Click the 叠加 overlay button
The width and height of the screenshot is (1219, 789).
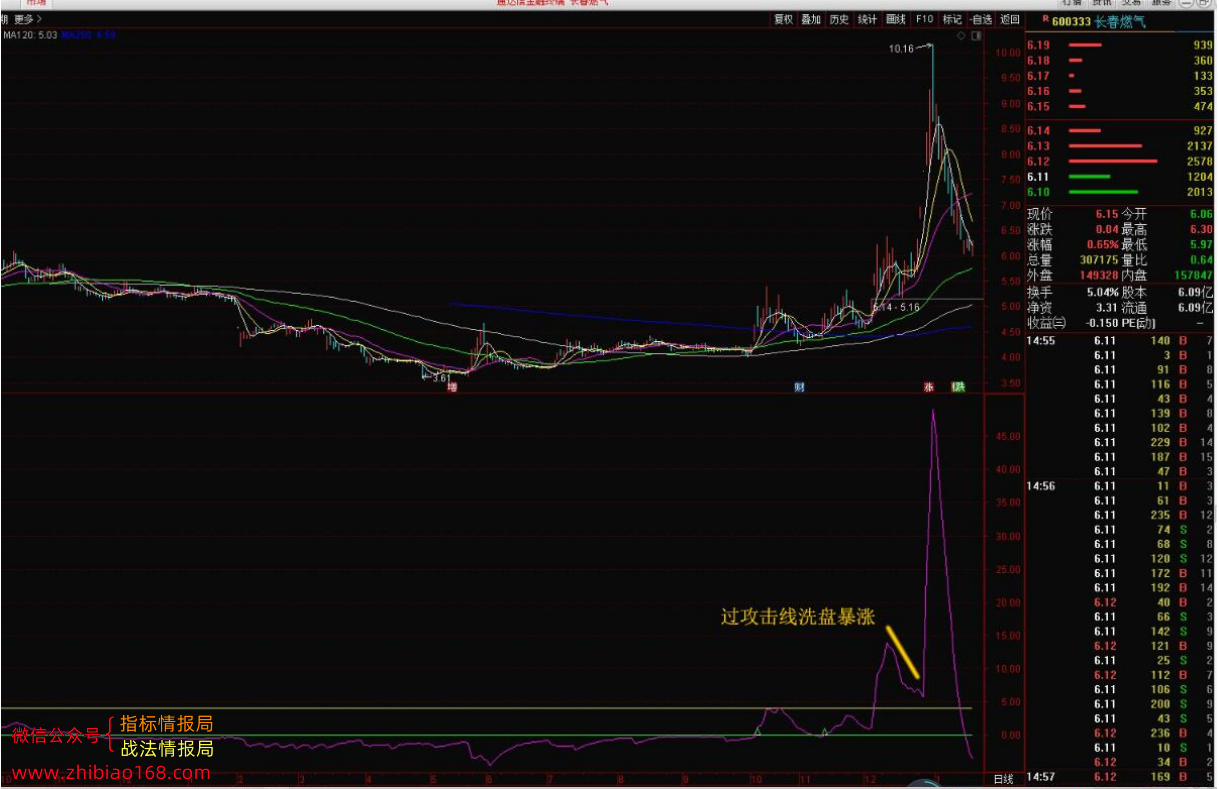tap(811, 19)
